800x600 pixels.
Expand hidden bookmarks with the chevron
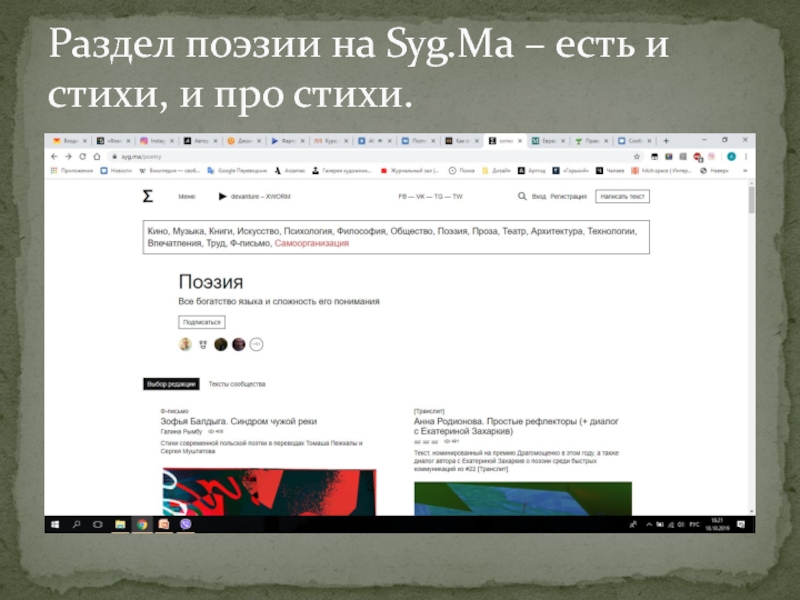(x=745, y=171)
